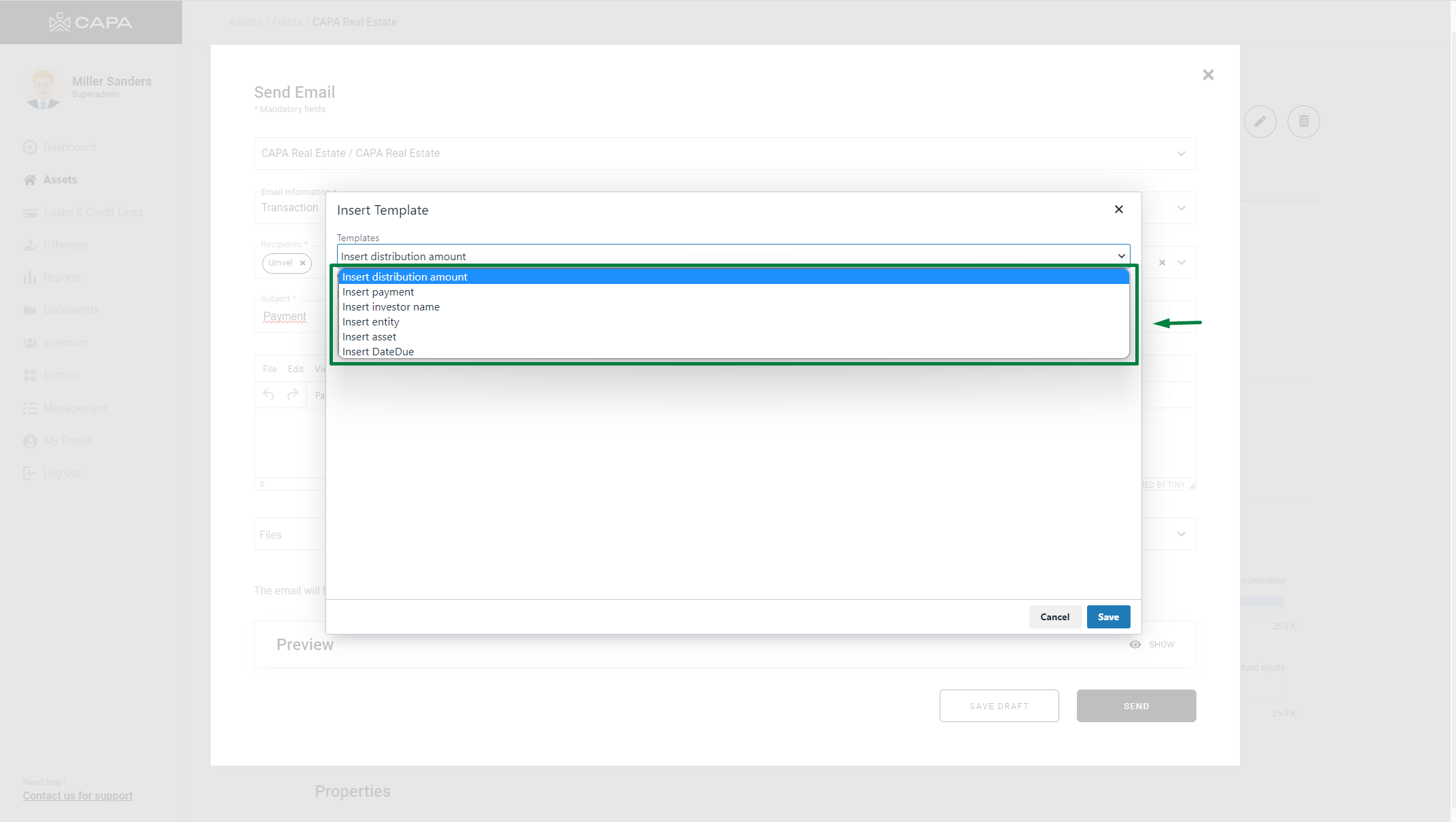This screenshot has width=1456, height=822.
Task: Open Assets in the sidebar
Action: pos(60,179)
